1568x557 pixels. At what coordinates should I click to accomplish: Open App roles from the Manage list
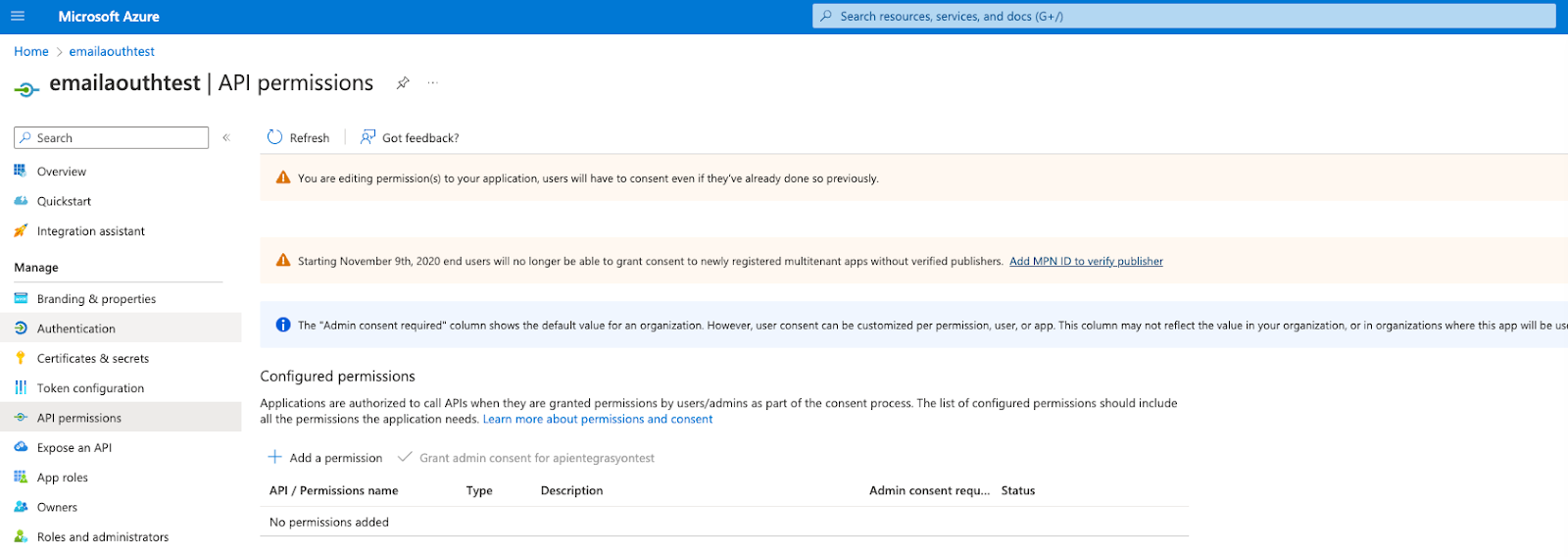point(63,478)
